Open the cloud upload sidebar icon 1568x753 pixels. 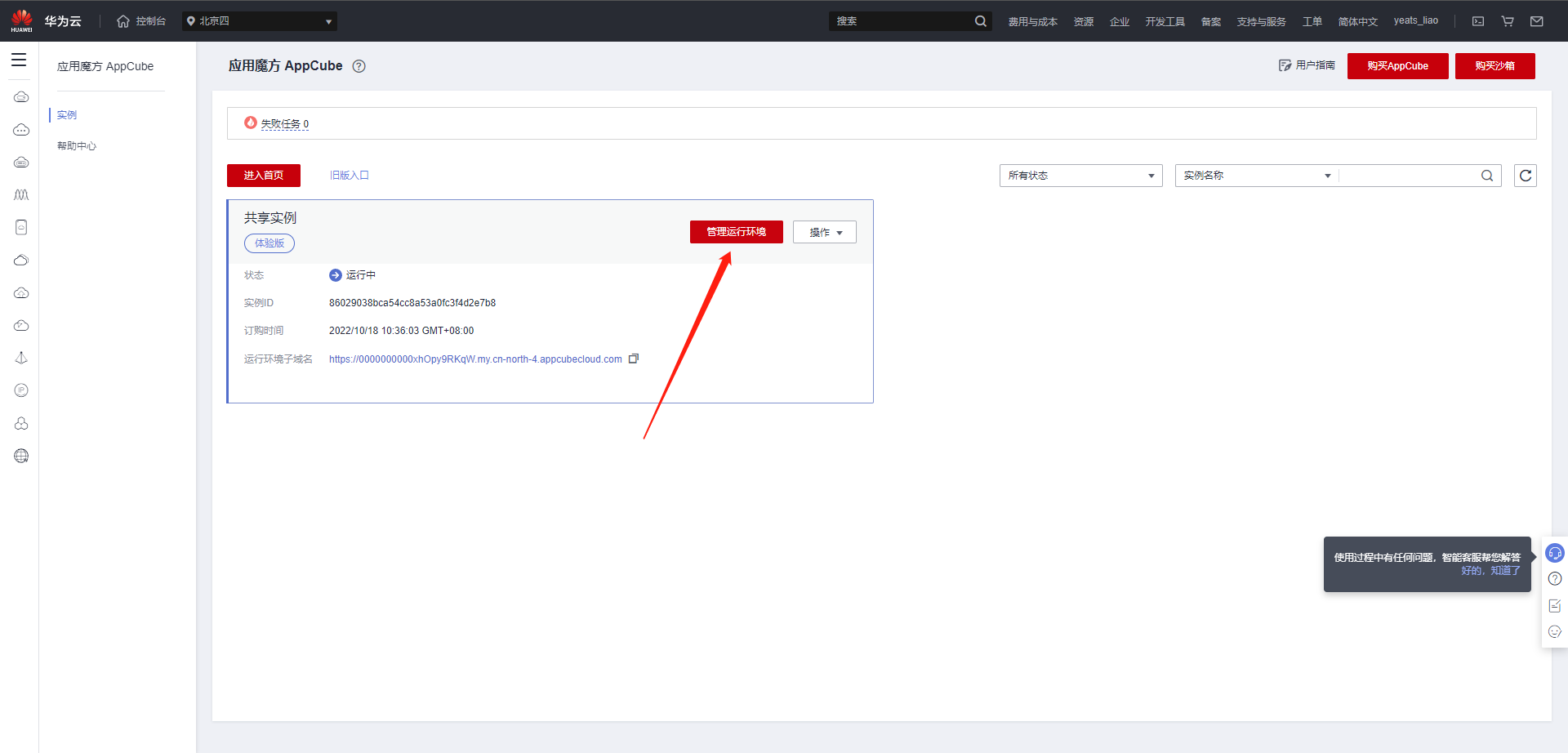pos(21,292)
